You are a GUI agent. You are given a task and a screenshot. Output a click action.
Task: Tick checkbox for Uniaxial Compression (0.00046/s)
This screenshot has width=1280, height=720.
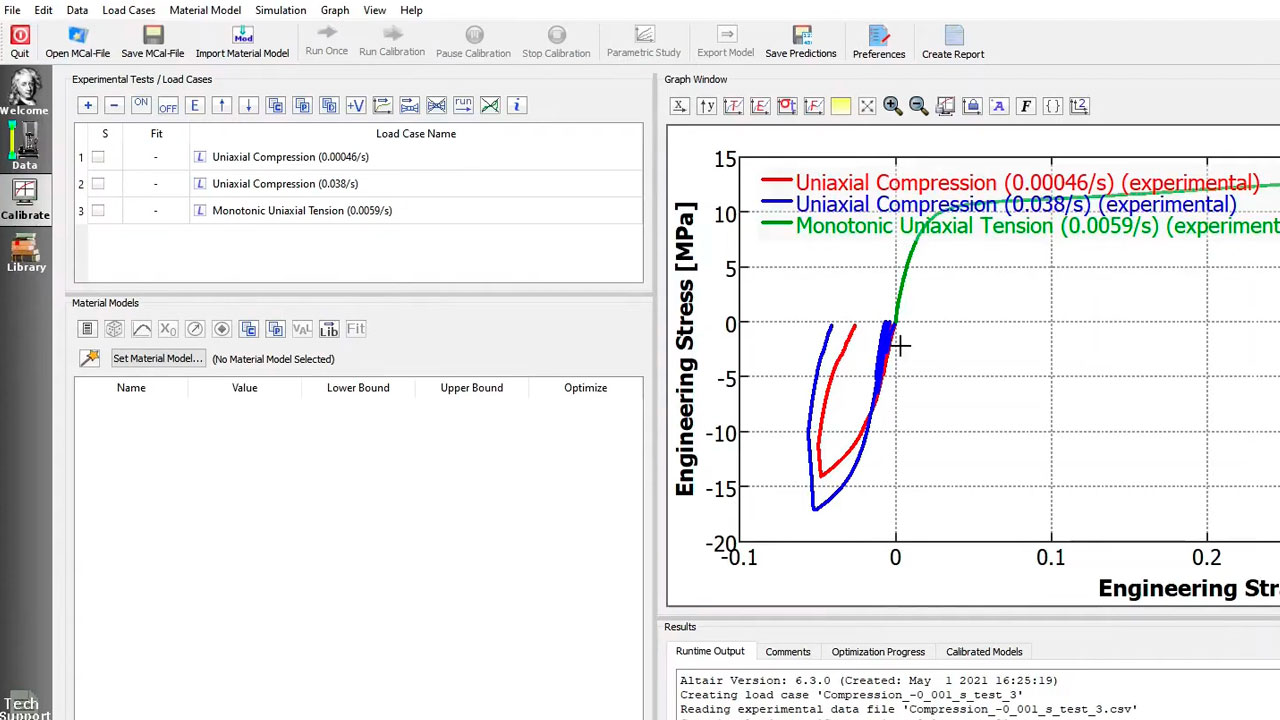[98, 157]
